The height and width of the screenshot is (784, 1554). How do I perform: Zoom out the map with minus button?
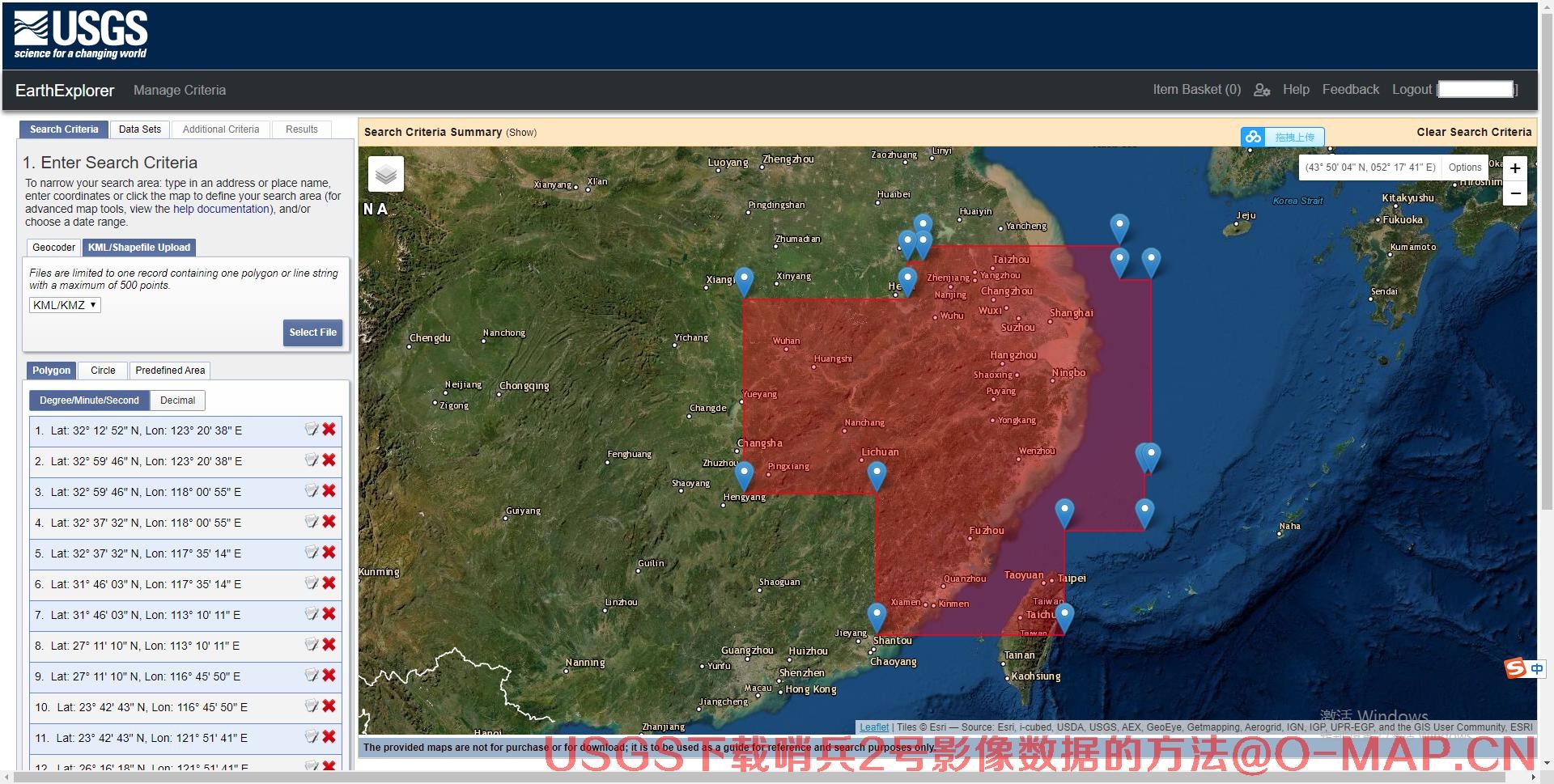(1514, 194)
